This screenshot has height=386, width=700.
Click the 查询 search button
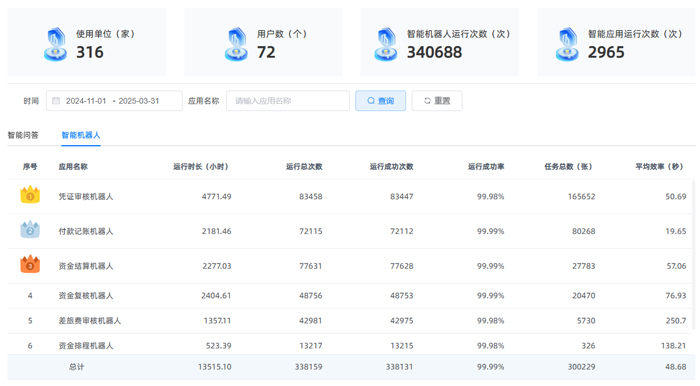tap(380, 101)
